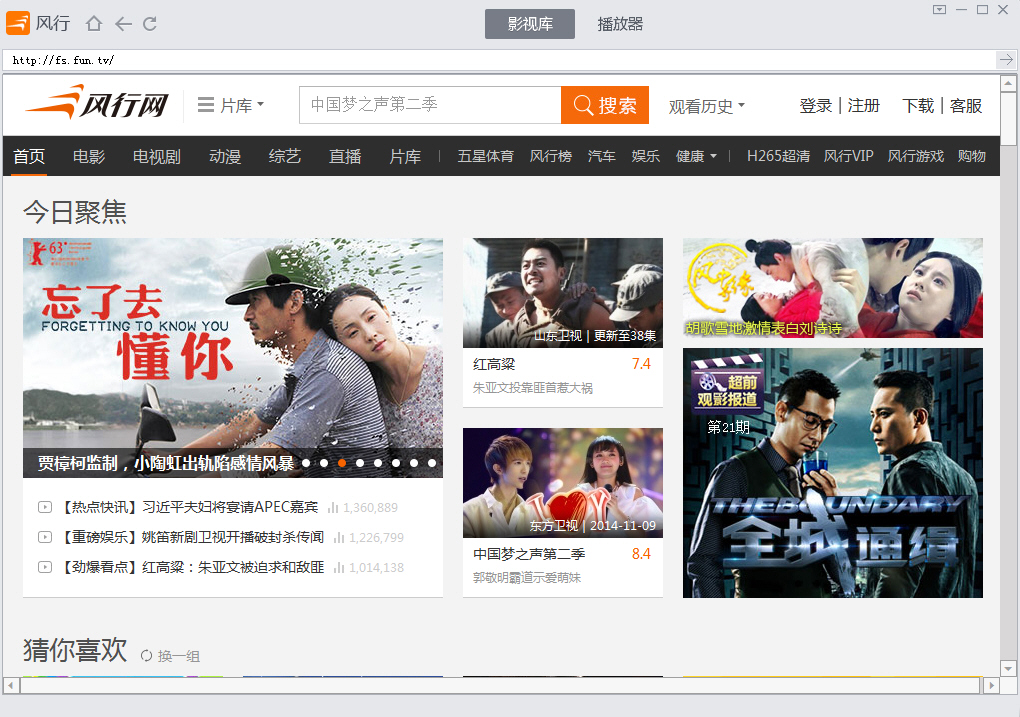Click the address bar showing http://fs.fun.tv/
This screenshot has width=1020, height=717.
(500, 60)
